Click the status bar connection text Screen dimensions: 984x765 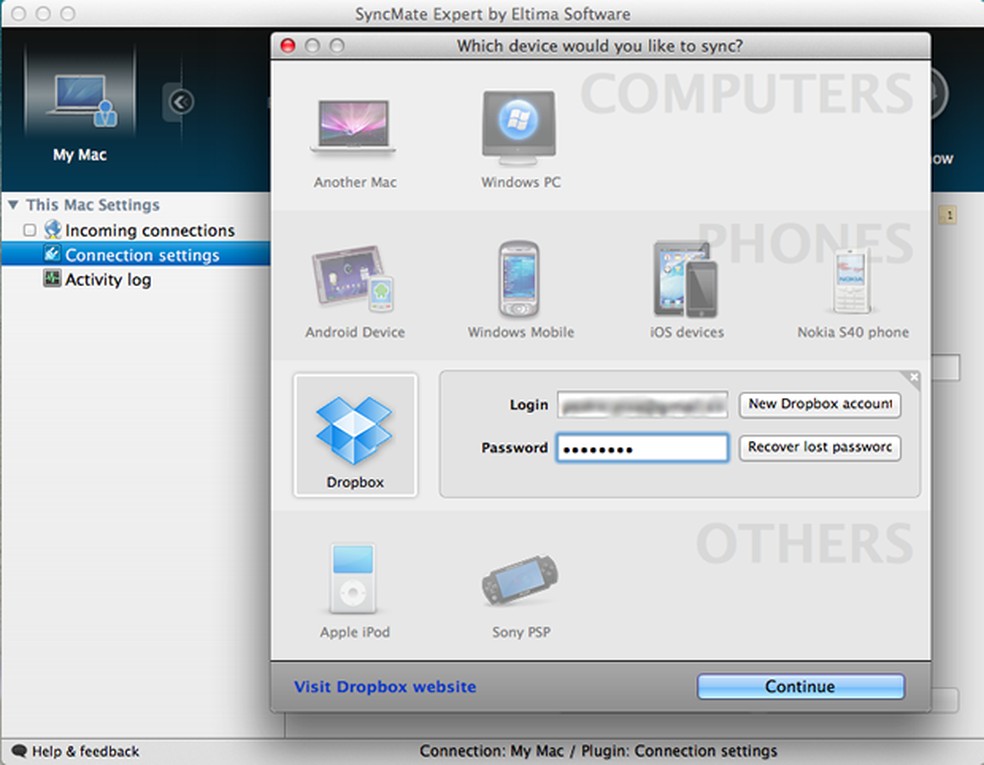[x=598, y=751]
